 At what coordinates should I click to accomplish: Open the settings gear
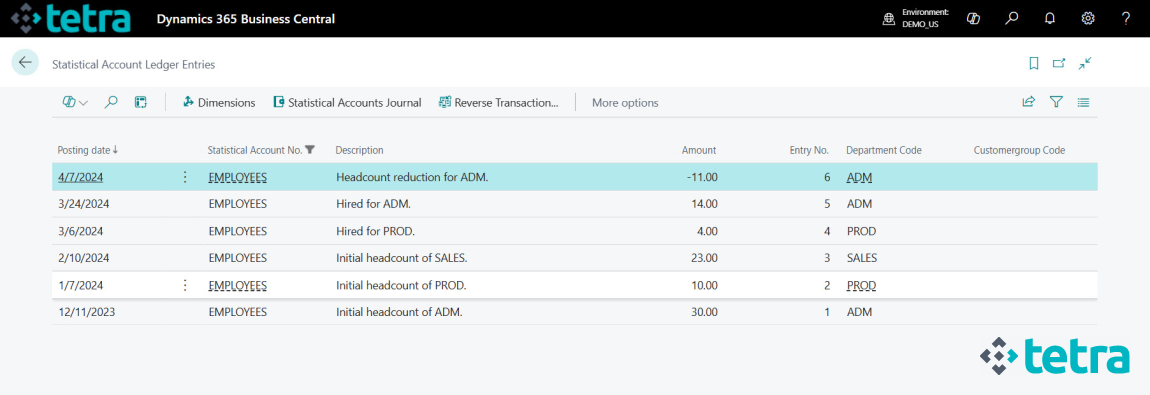1088,19
